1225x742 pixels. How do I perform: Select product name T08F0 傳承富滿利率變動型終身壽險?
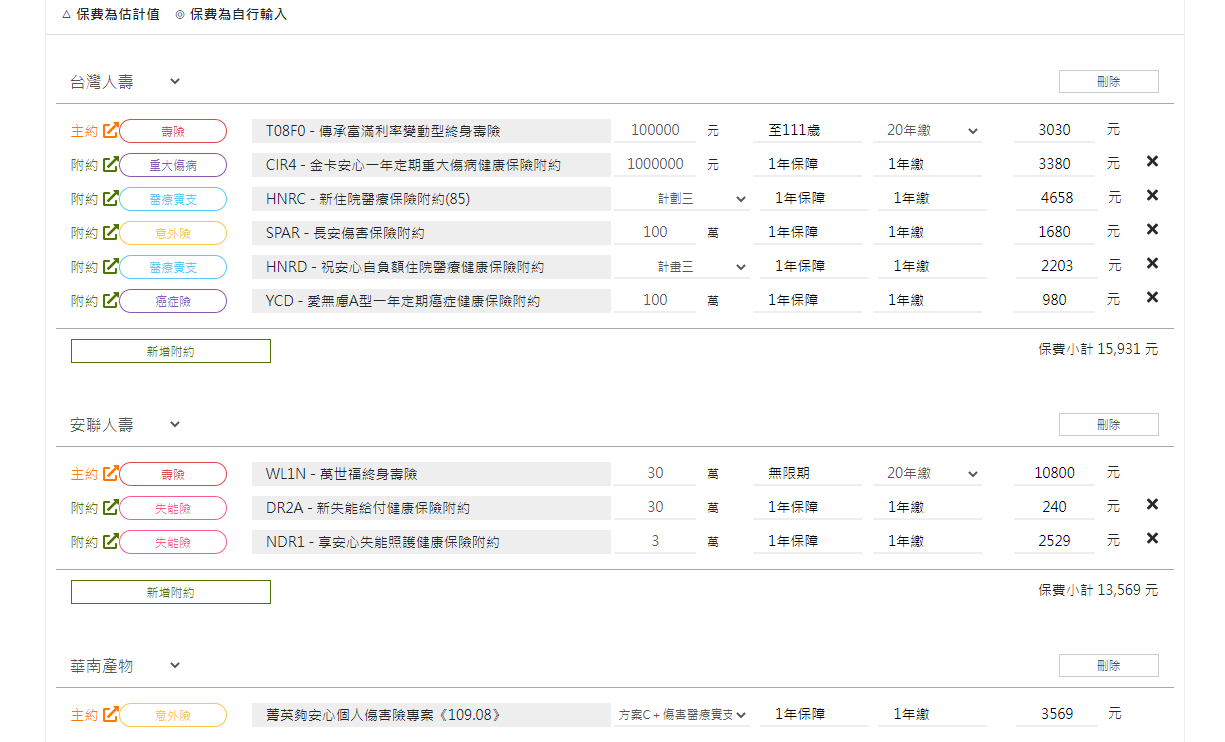pyautogui.click(x=431, y=131)
